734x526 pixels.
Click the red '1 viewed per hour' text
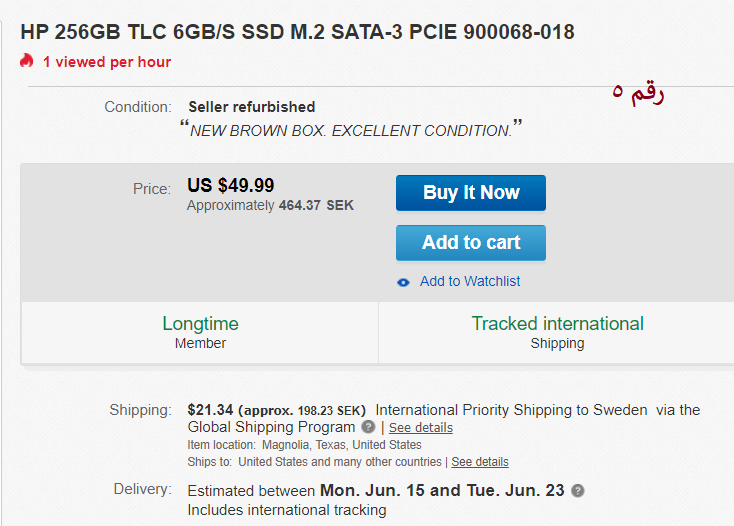point(107,62)
